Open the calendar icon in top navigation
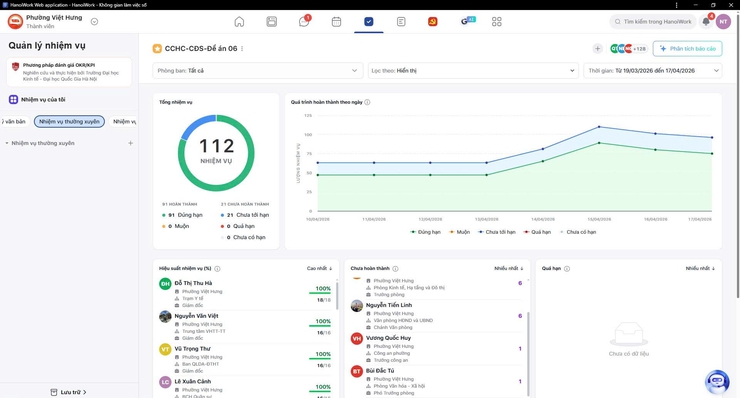740x398 pixels. [x=336, y=22]
